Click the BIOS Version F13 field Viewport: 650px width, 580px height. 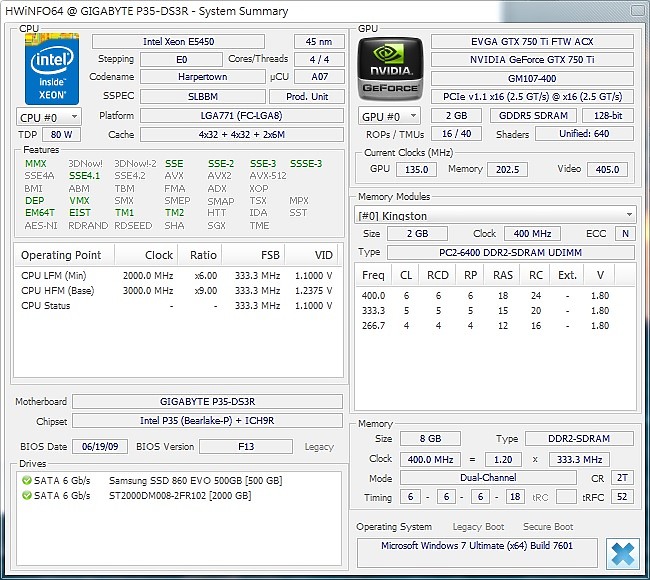[246, 447]
